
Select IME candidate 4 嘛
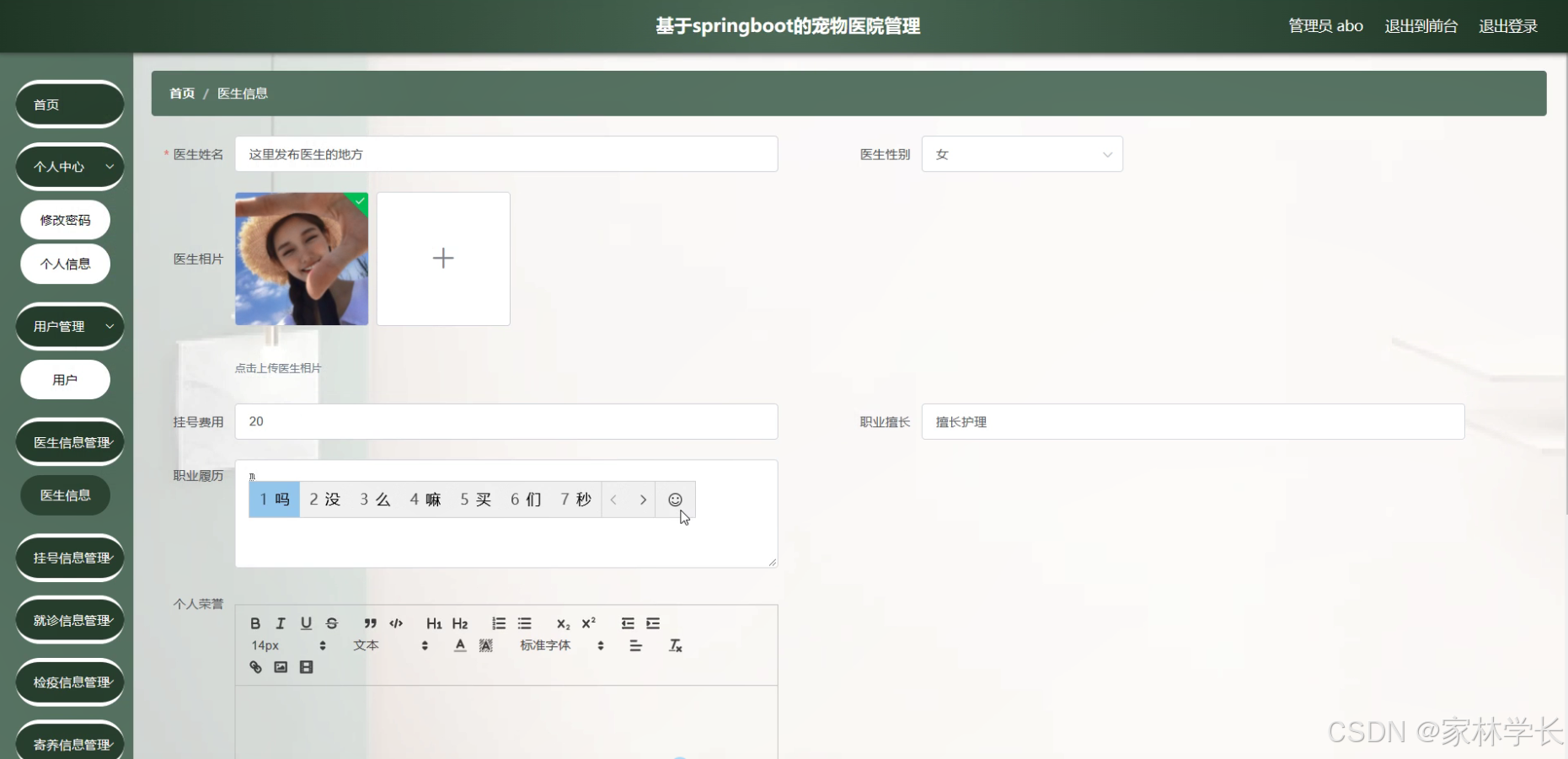(425, 500)
